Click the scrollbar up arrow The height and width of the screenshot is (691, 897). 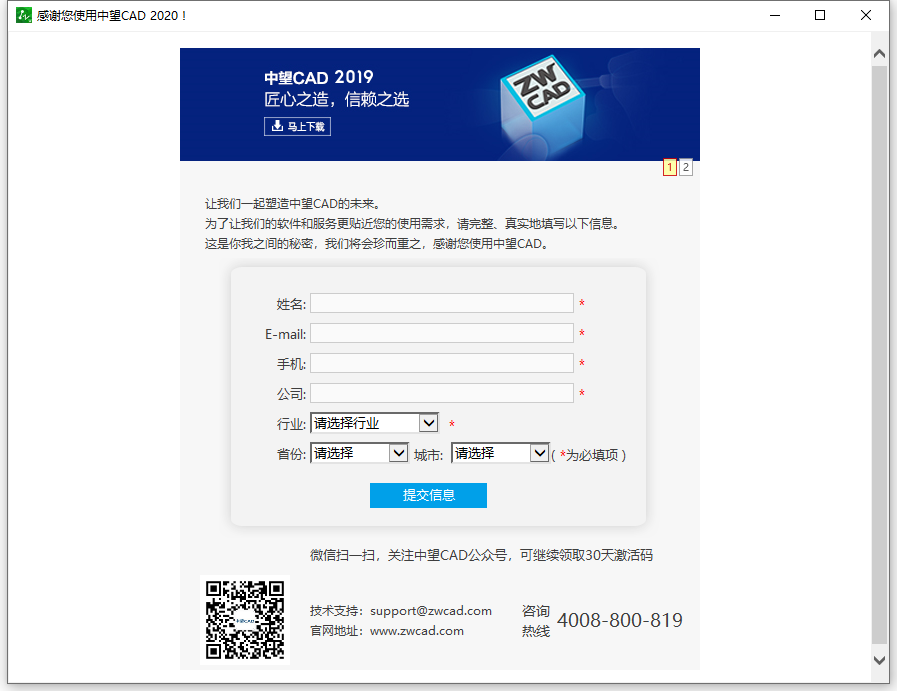coord(879,54)
